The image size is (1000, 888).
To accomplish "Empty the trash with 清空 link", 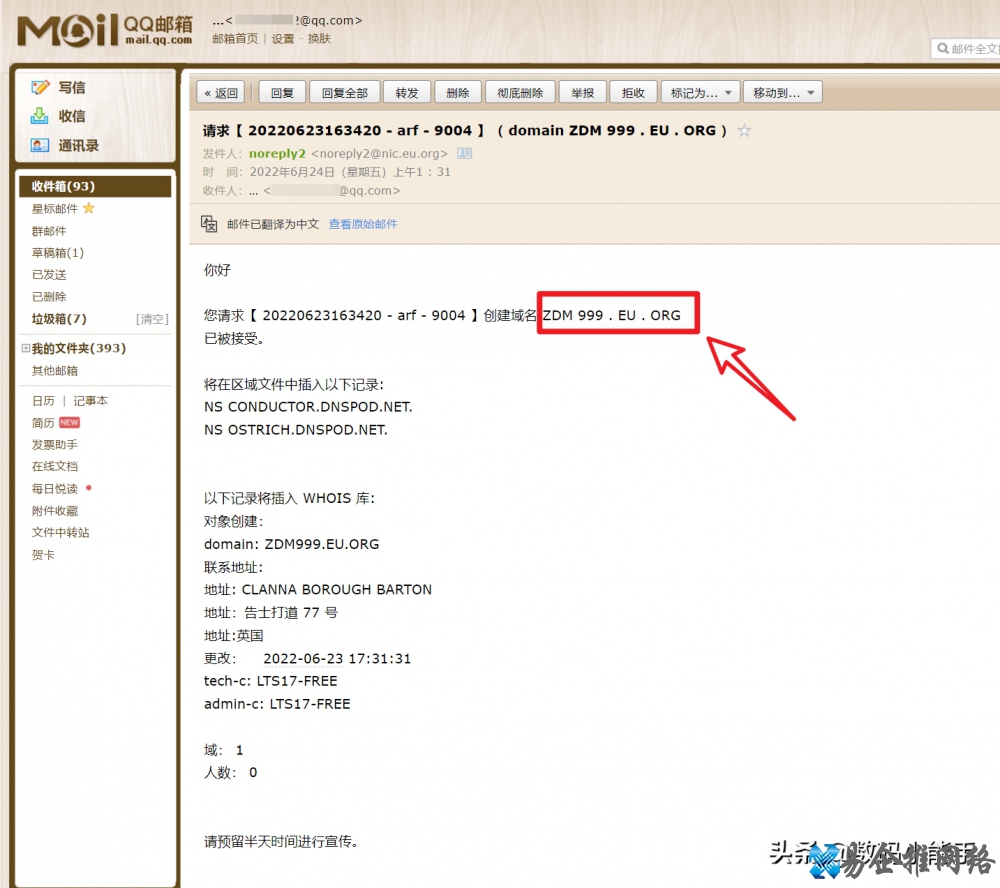I will [x=152, y=318].
